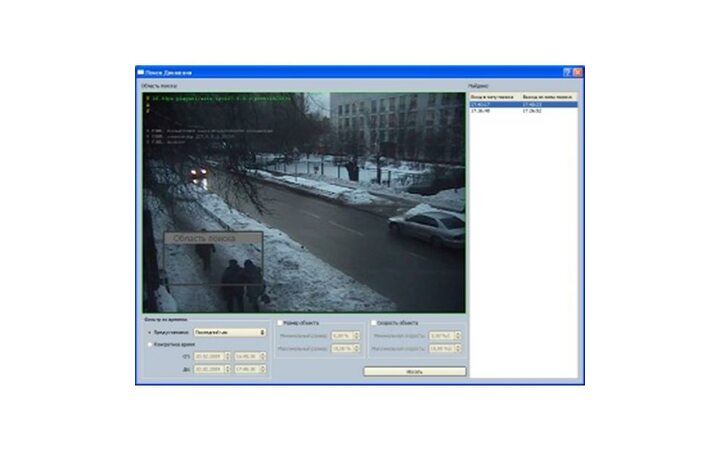The height and width of the screenshot is (450, 720).
Task: Click the minimum object size spinbox
Action: click(x=345, y=336)
